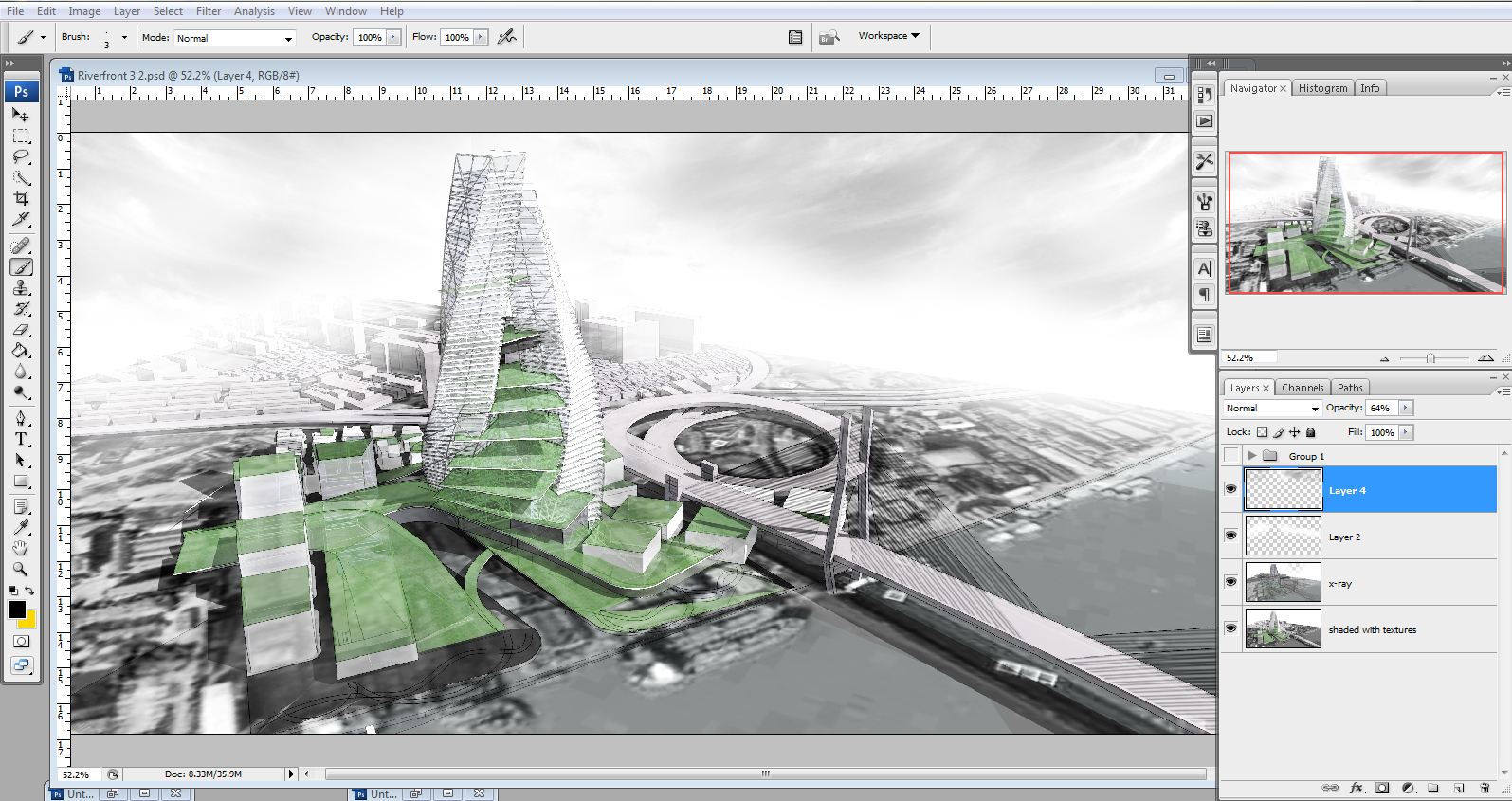Create a new layer
This screenshot has width=1512, height=801.
pos(1459,788)
